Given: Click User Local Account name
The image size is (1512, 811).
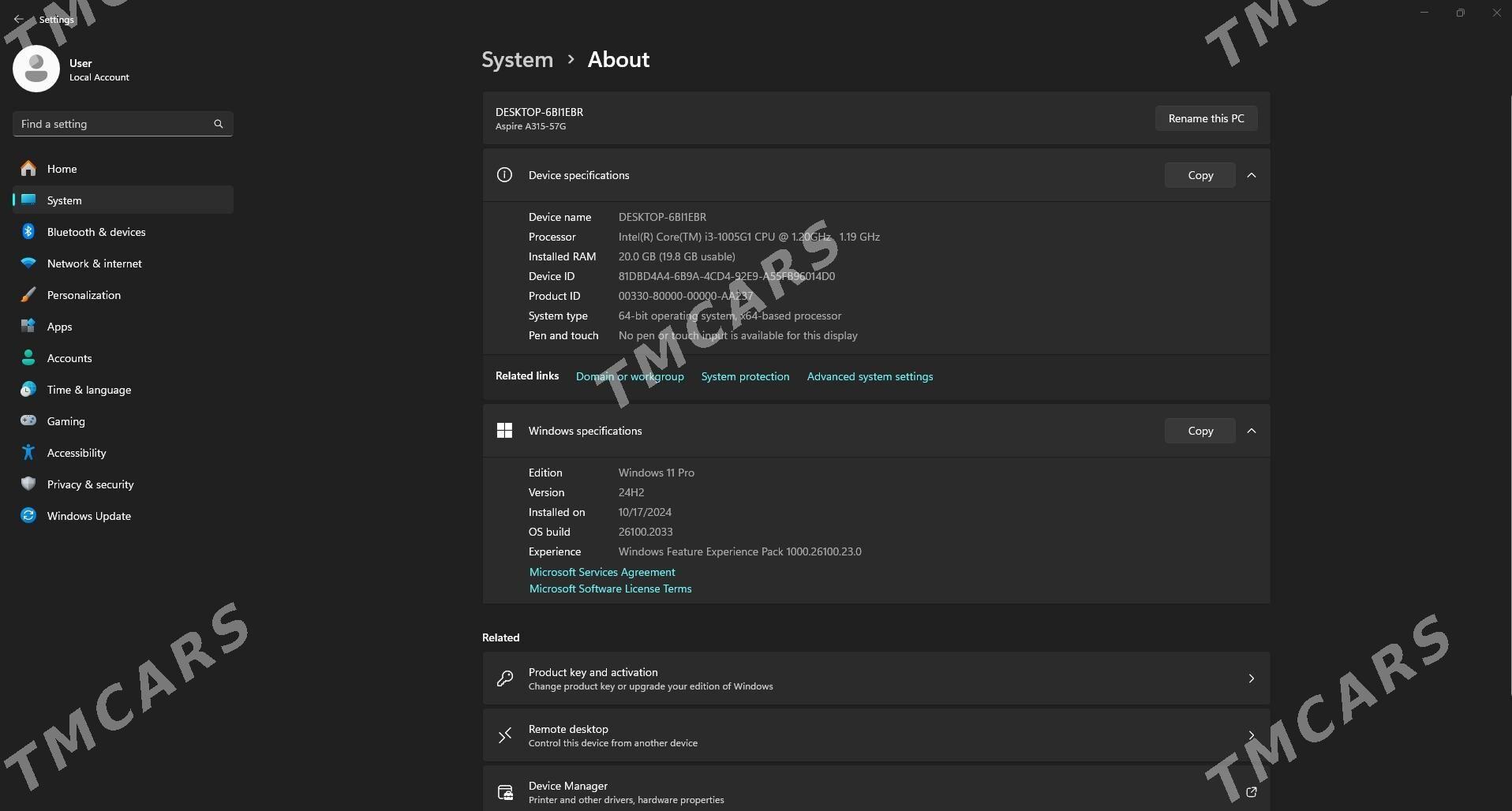Looking at the screenshot, I should pos(99,69).
